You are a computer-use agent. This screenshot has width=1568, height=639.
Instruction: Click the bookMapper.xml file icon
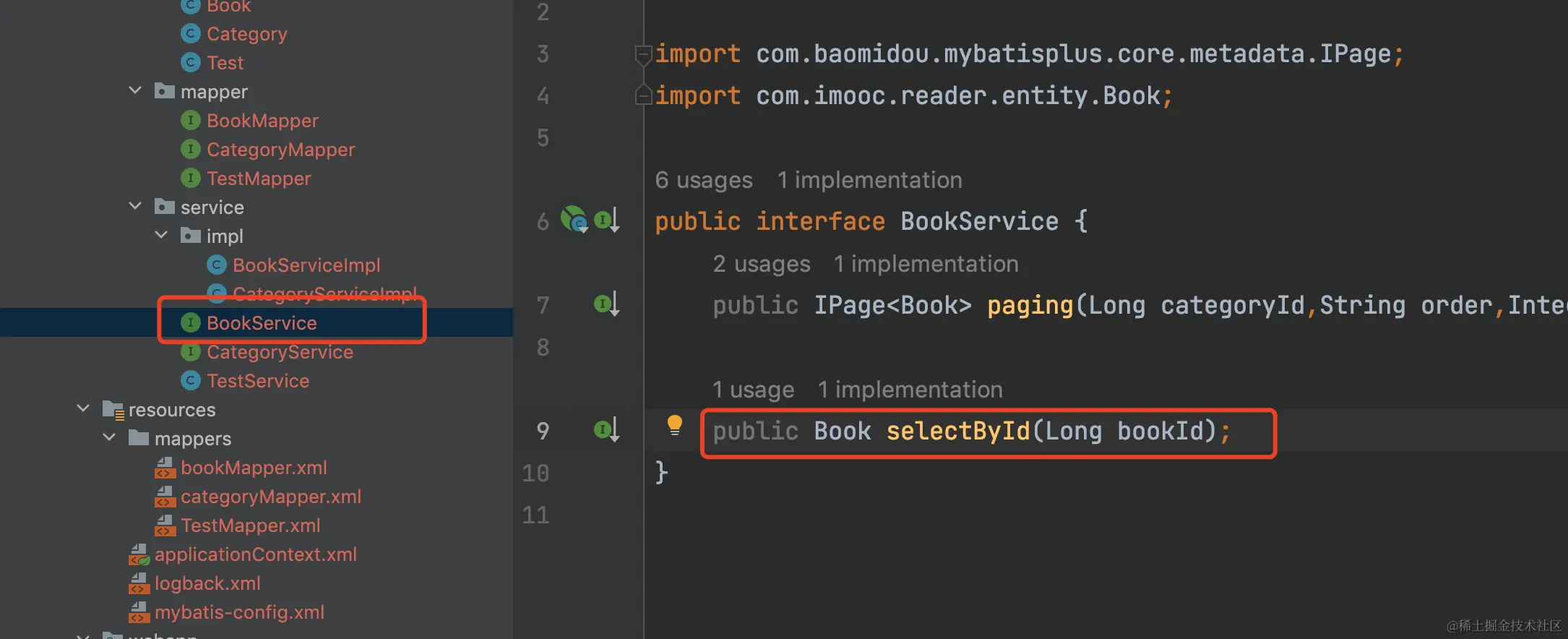[165, 468]
